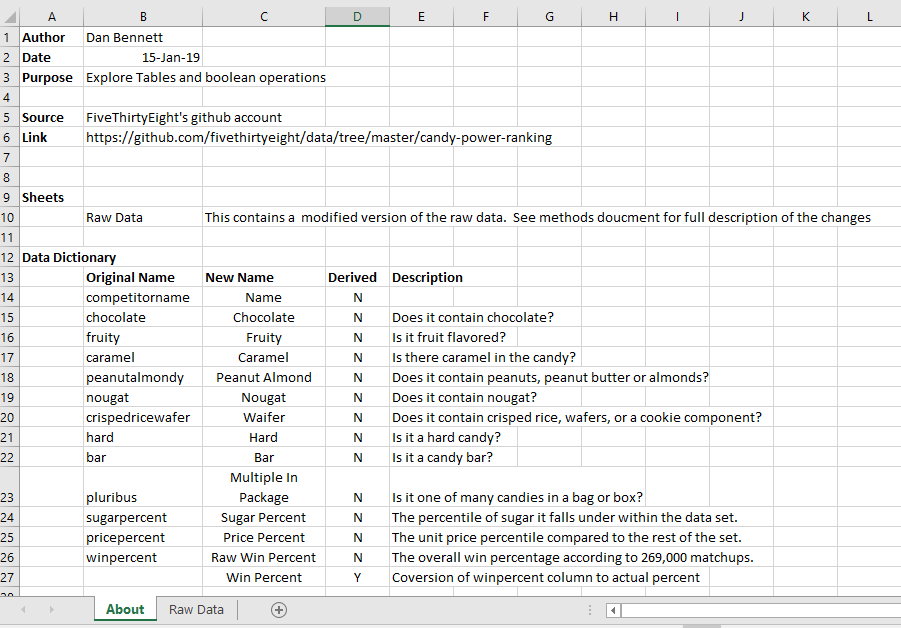
Task: Click the horizontal scrollbar track
Action: (x=760, y=610)
